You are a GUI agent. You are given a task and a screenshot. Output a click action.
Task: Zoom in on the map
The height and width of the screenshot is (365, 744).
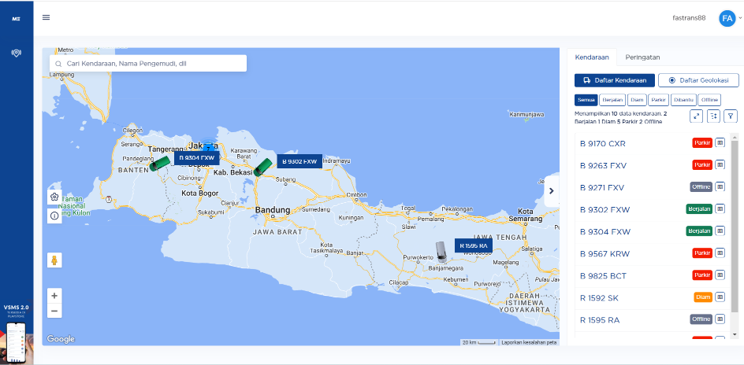pyautogui.click(x=55, y=295)
